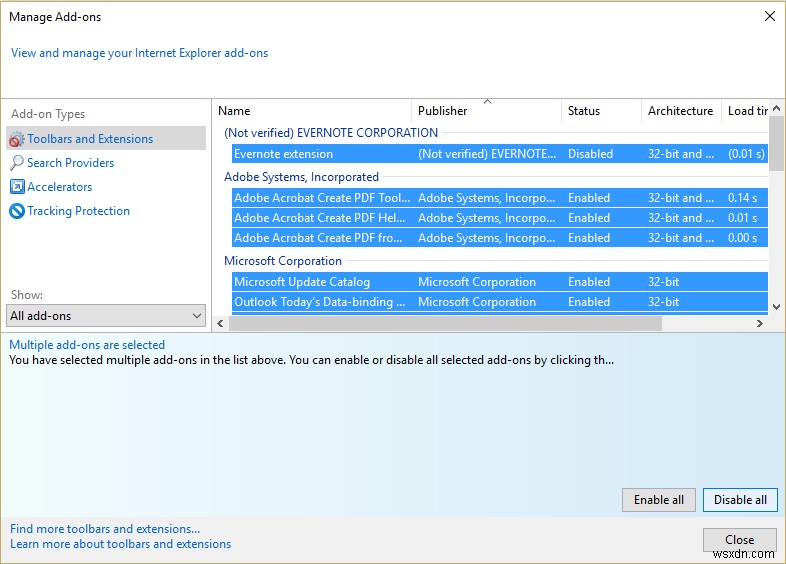Click the Accelerators icon
This screenshot has height=564, width=786.
pyautogui.click(x=17, y=187)
